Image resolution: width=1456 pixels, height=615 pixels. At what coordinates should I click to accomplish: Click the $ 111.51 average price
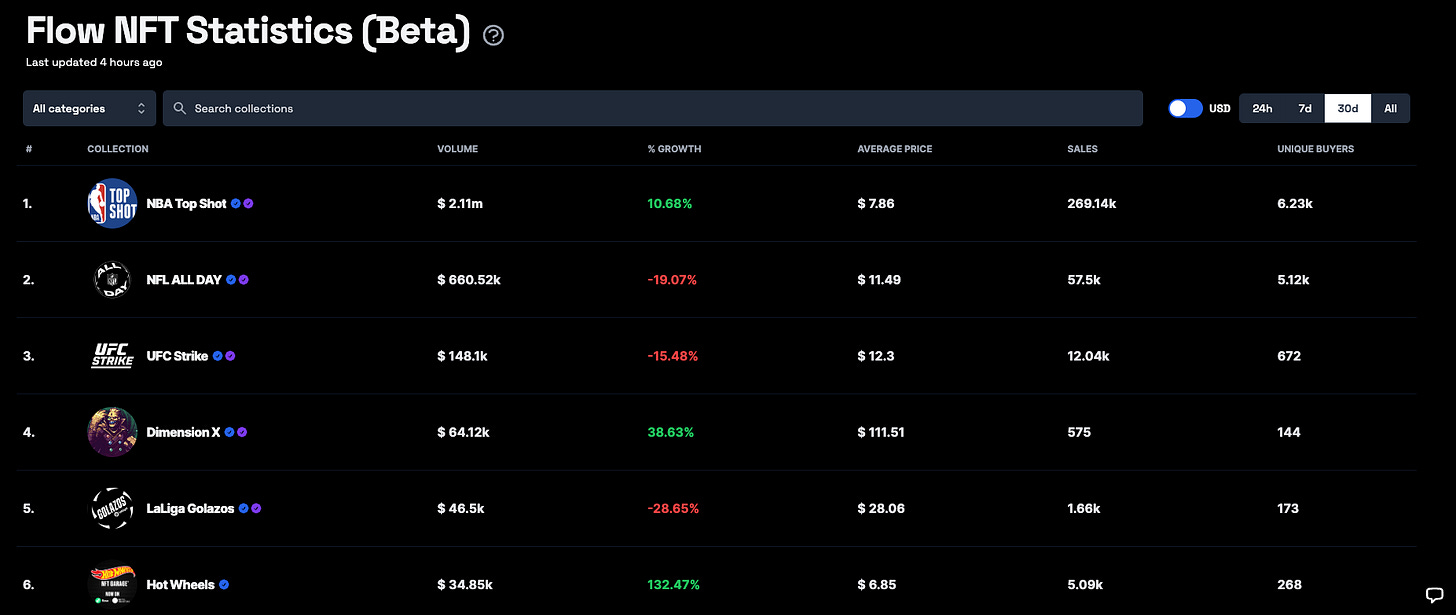click(x=881, y=432)
